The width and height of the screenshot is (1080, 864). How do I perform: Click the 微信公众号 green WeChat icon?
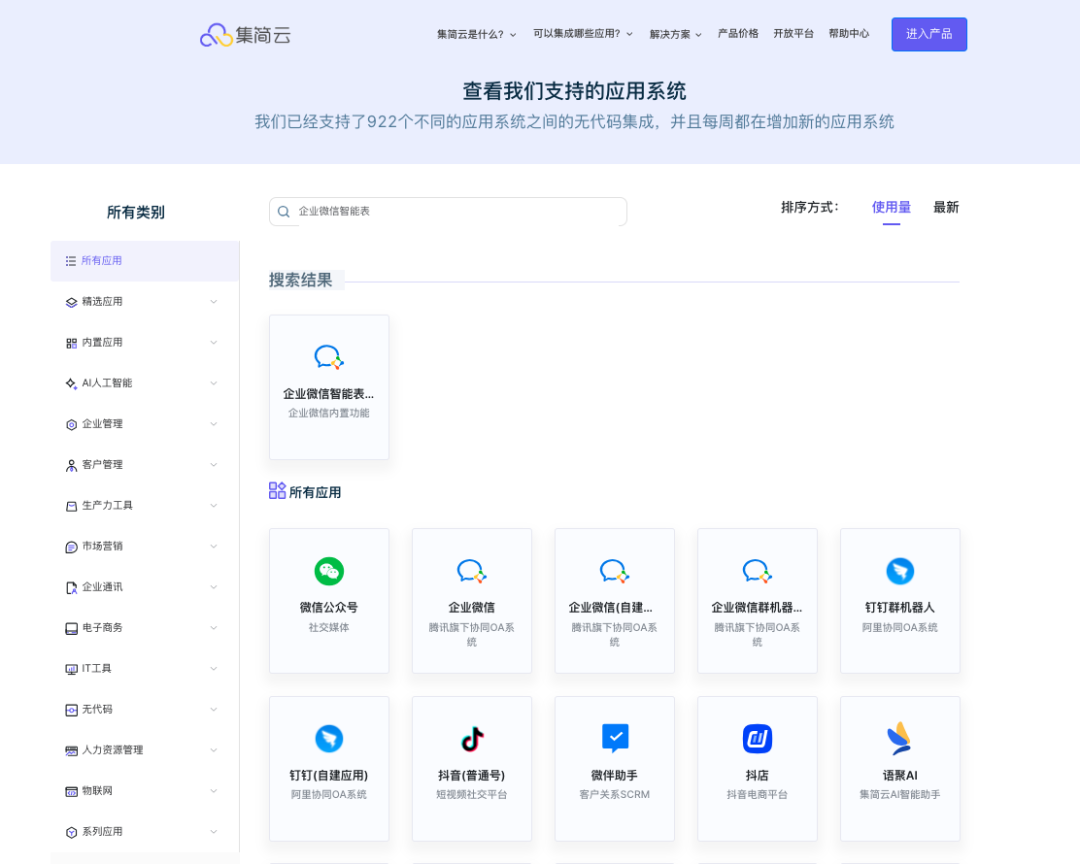329,571
